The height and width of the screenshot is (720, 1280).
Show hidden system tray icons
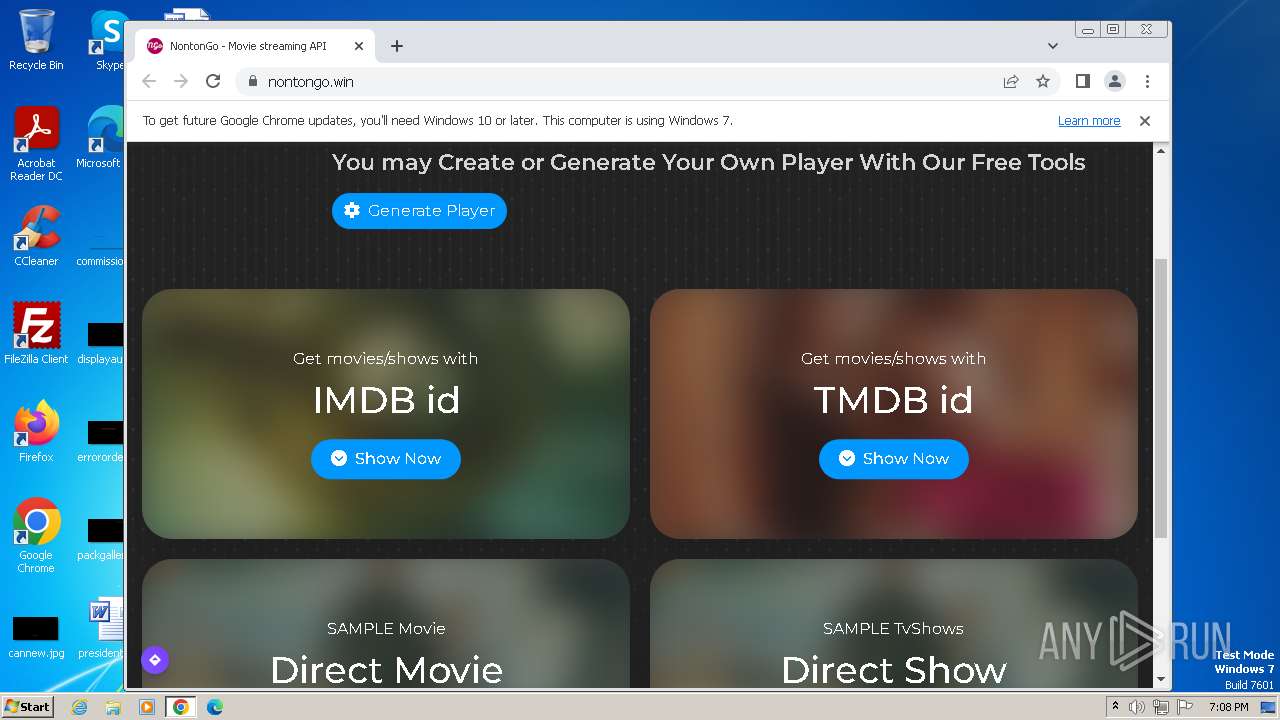click(x=1115, y=707)
